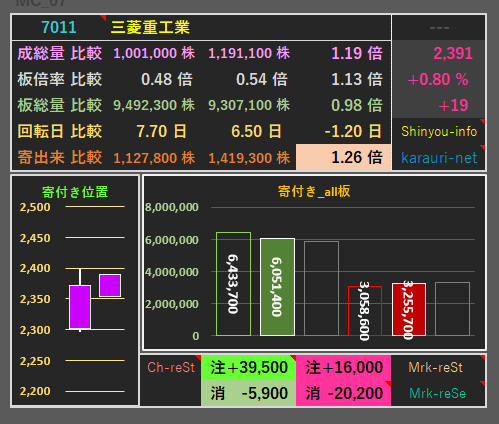499x424 pixels.
Task: Click the 3,255,700 solid red bar
Action: (x=409, y=309)
